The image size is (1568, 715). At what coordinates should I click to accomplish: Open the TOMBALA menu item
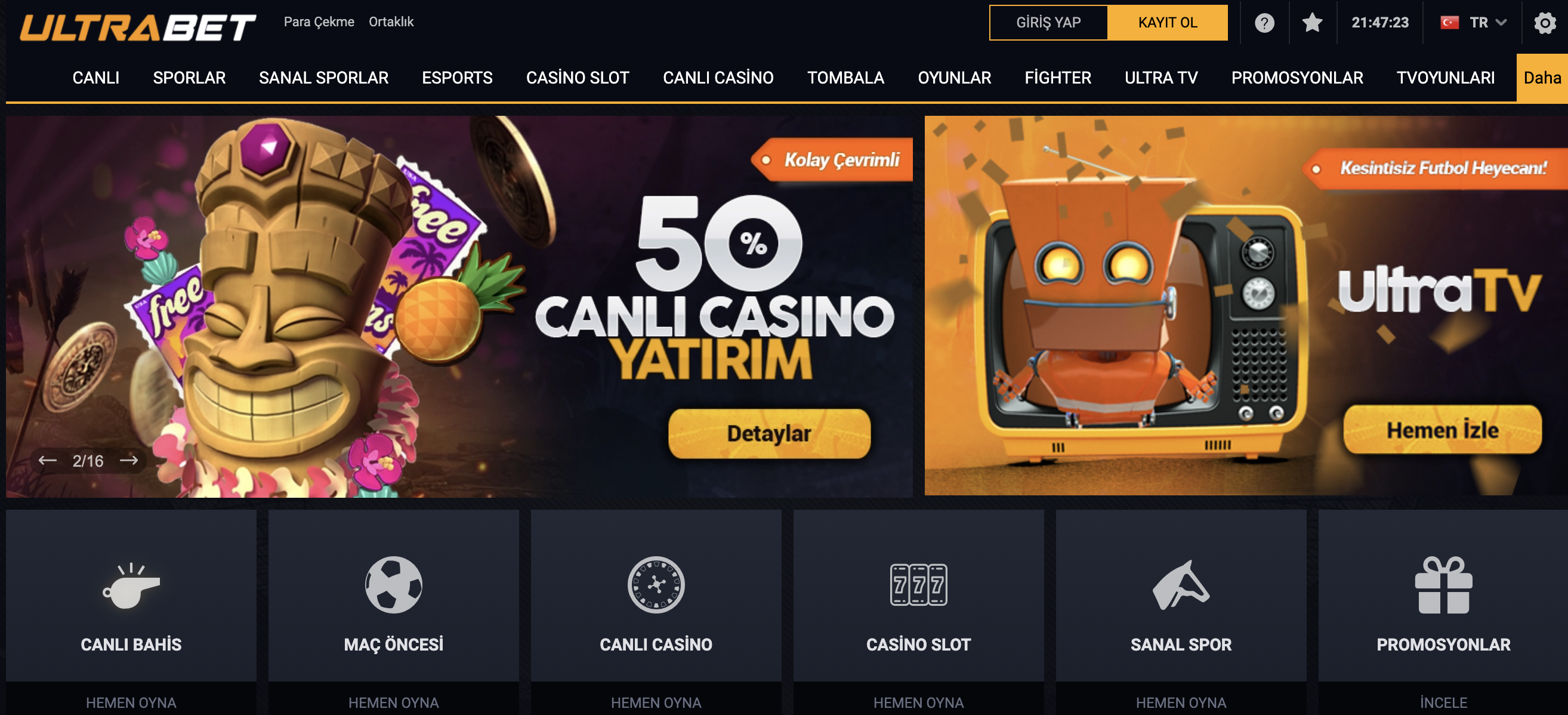[845, 78]
